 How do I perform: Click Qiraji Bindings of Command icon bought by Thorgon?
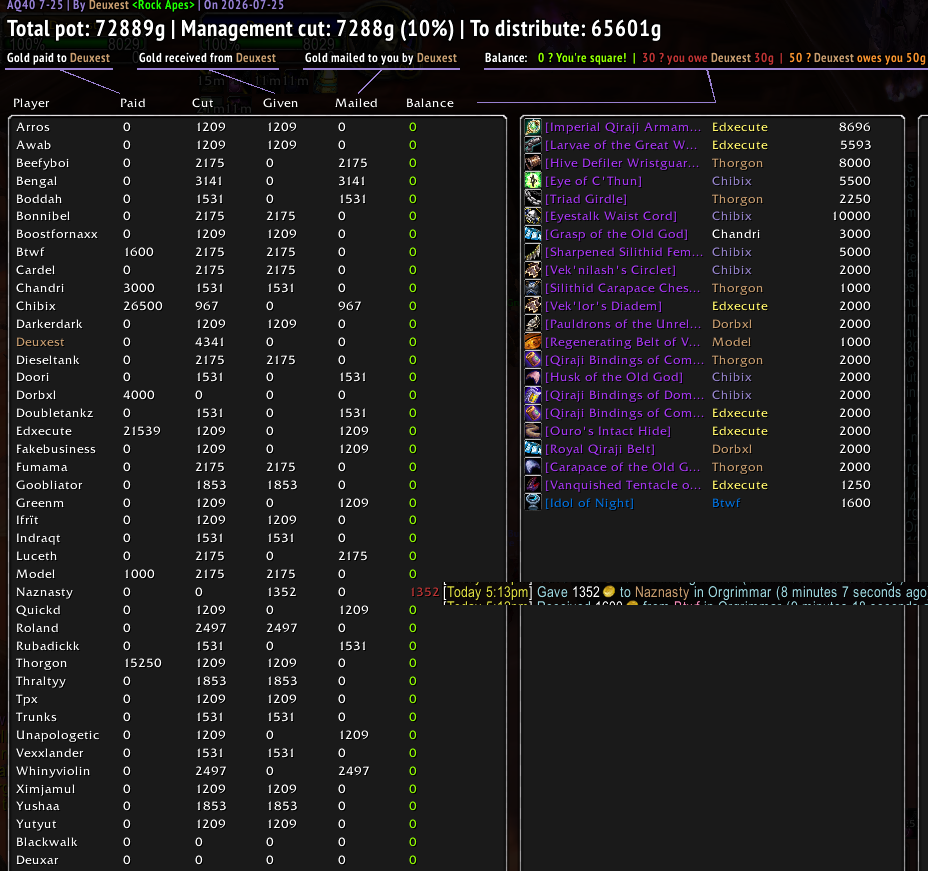pos(533,359)
